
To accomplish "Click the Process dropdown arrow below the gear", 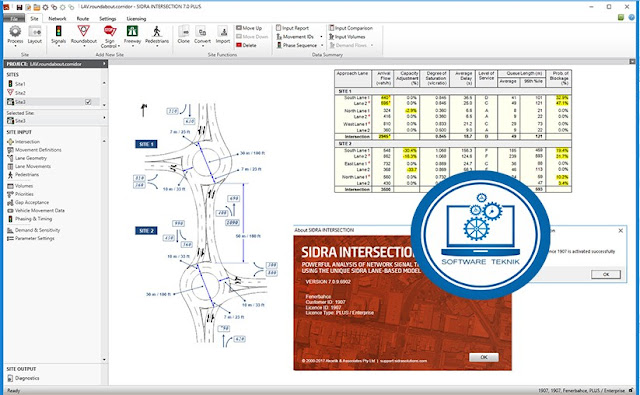I will tap(15, 46).
